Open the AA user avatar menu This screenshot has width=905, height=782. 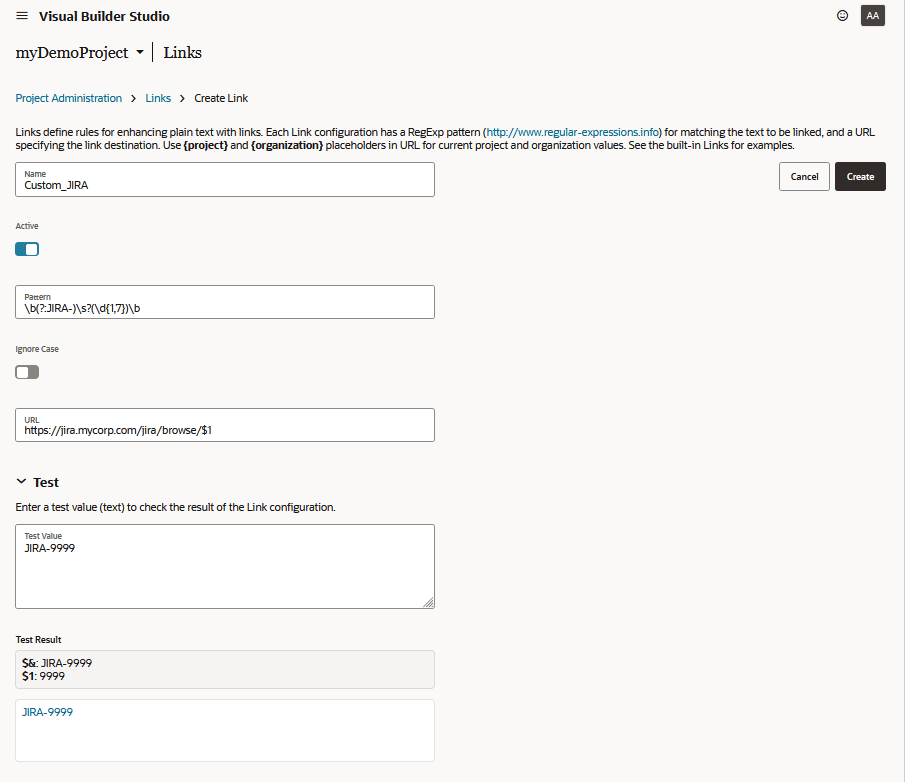pos(872,16)
